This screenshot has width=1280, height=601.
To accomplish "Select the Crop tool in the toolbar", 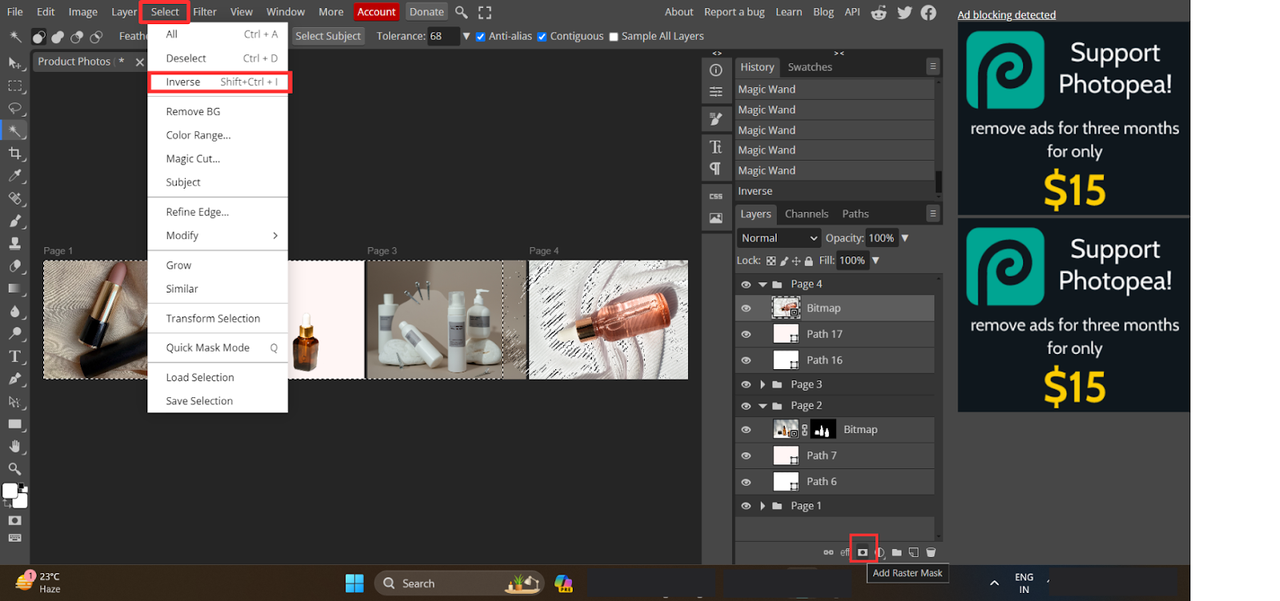I will [x=15, y=154].
